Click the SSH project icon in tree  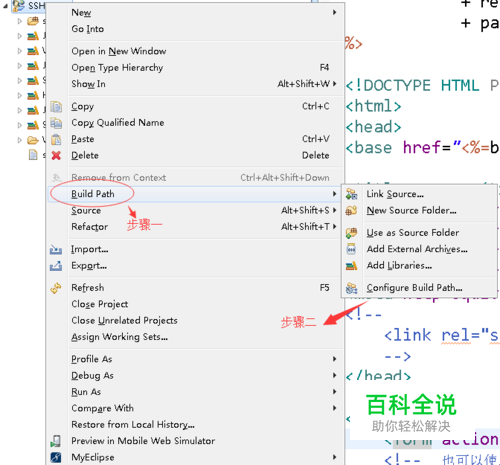[x=19, y=5]
